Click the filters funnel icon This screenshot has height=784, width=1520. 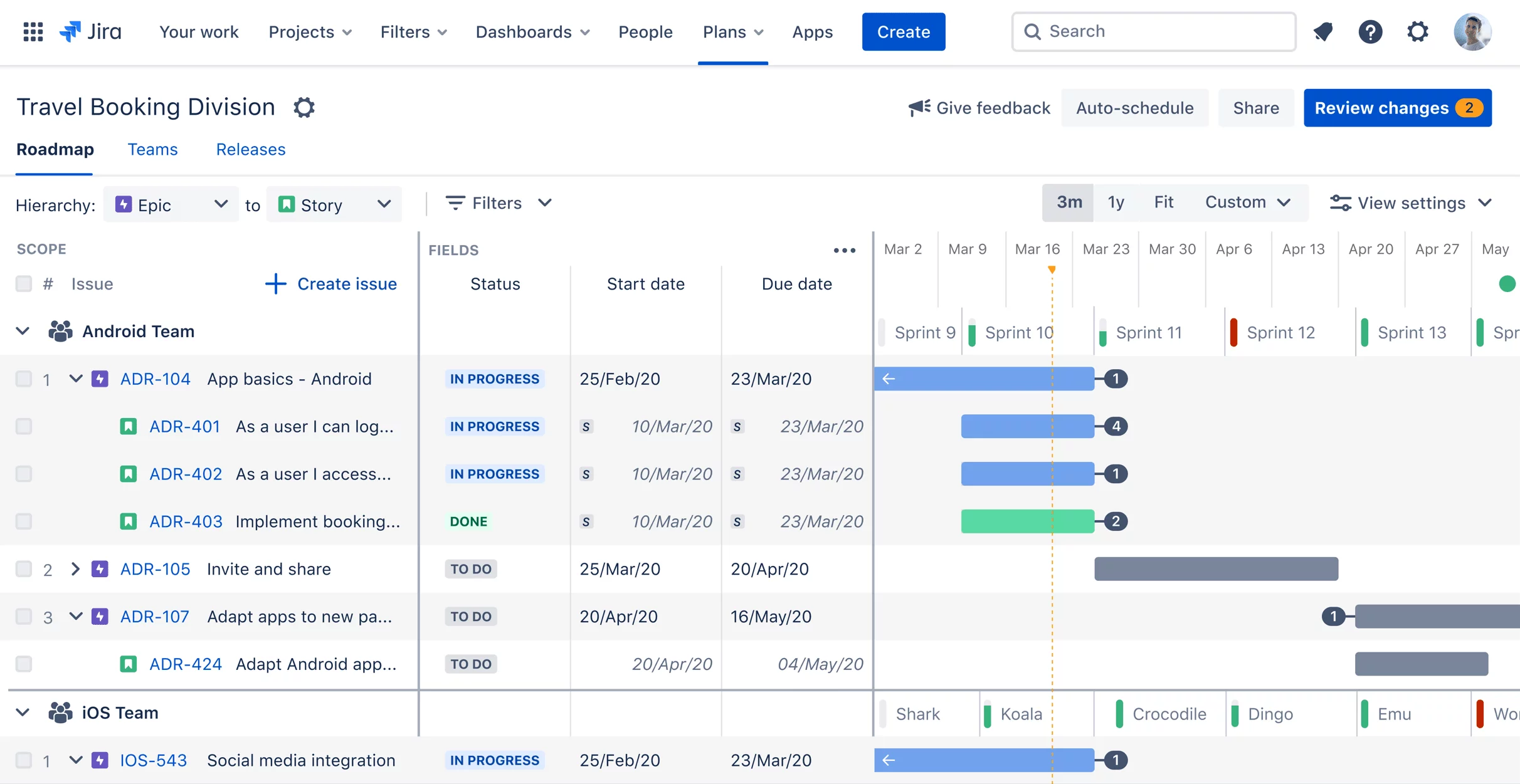(454, 204)
